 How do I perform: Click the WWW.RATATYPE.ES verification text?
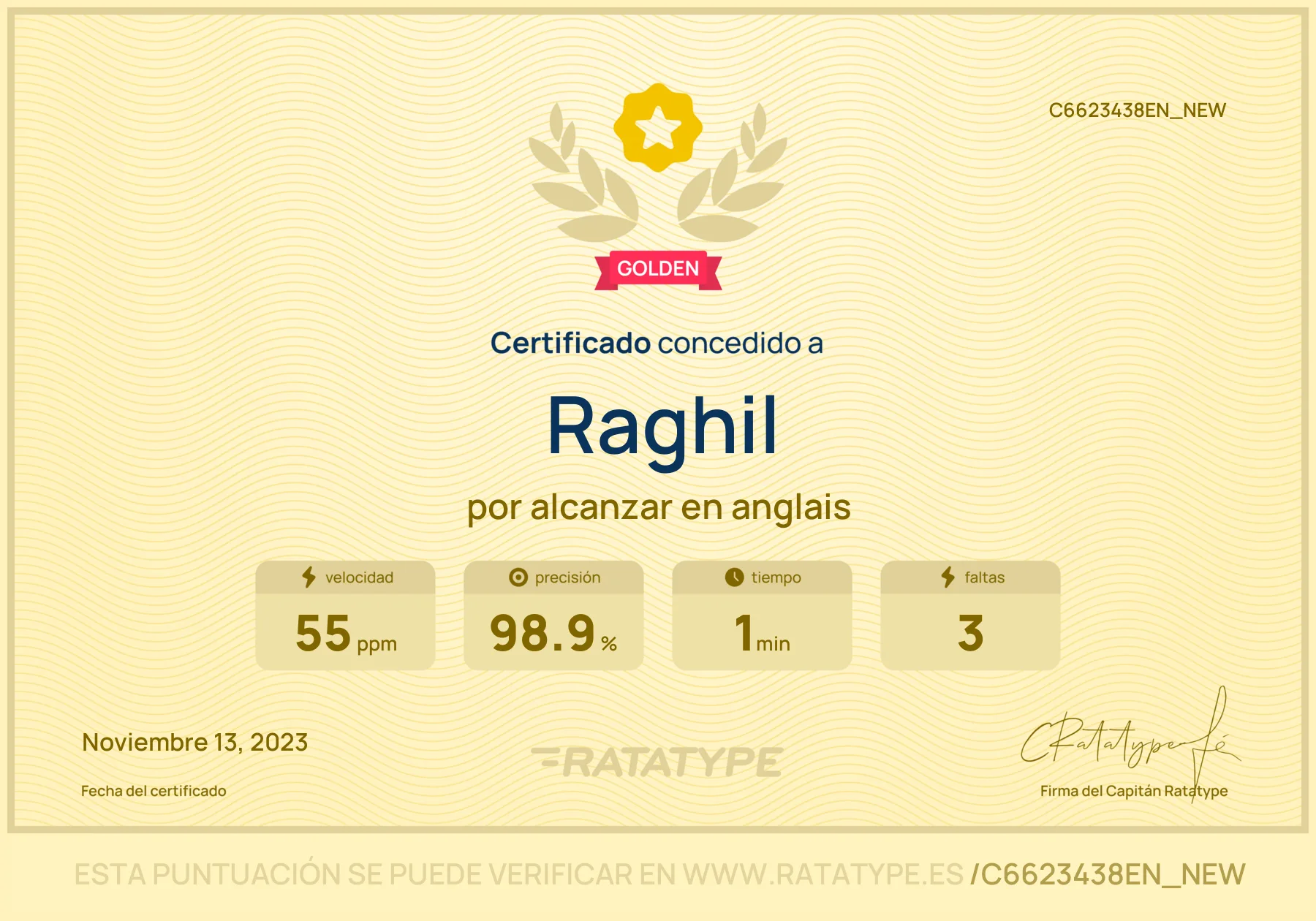(823, 874)
